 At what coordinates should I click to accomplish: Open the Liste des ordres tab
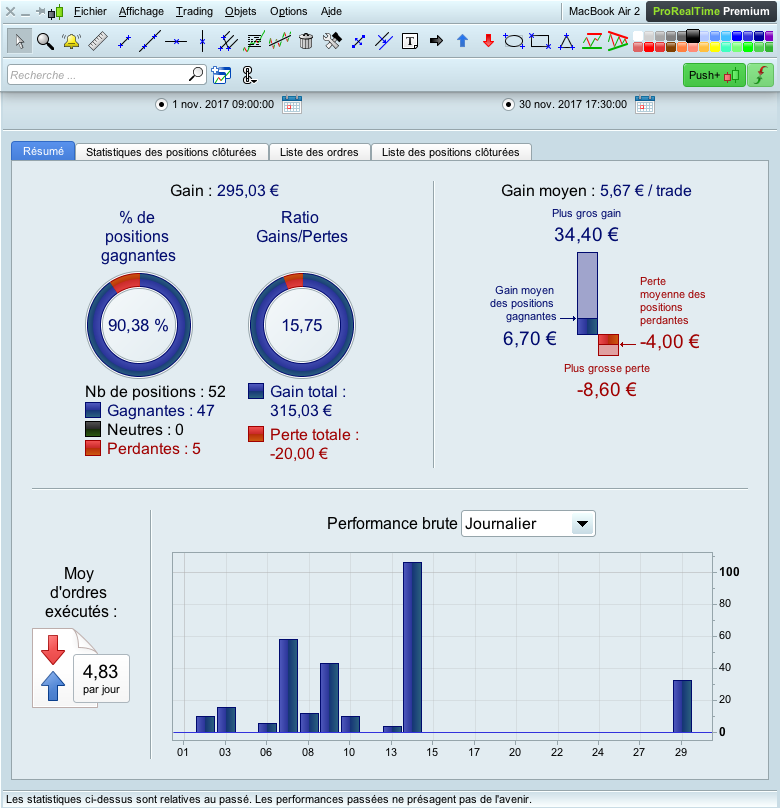(319, 152)
